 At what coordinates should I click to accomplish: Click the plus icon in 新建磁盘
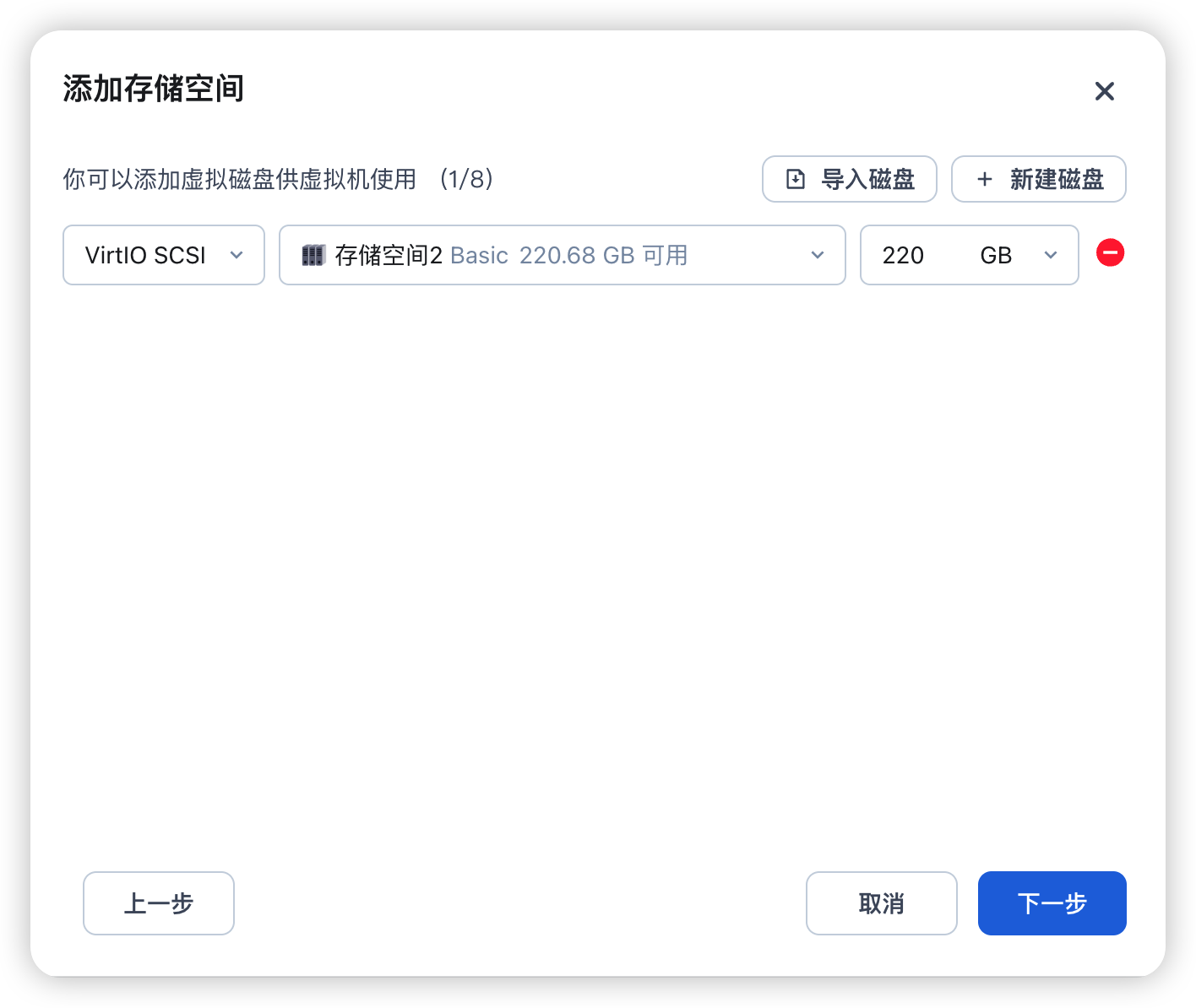(x=984, y=179)
